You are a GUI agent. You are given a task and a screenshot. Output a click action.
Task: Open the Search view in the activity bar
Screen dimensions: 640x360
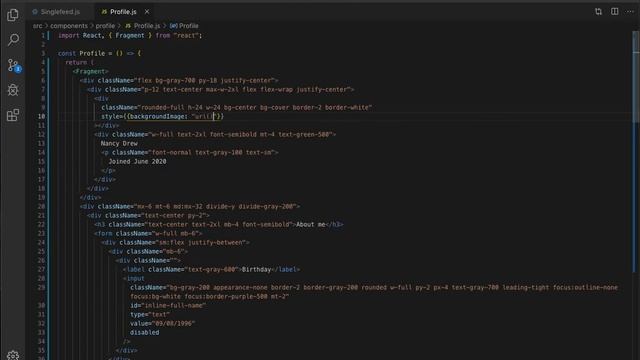13,40
